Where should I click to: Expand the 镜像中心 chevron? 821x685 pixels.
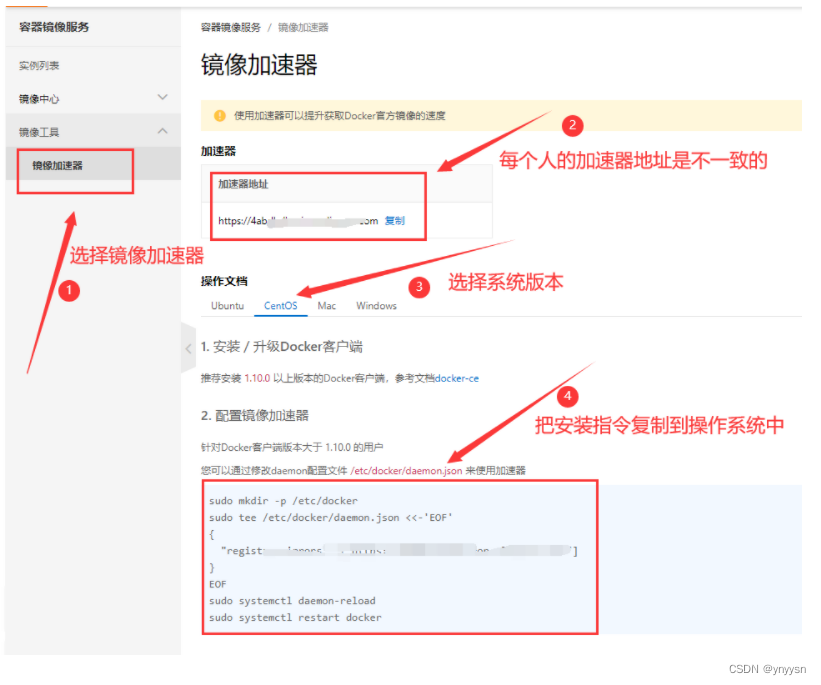[163, 97]
